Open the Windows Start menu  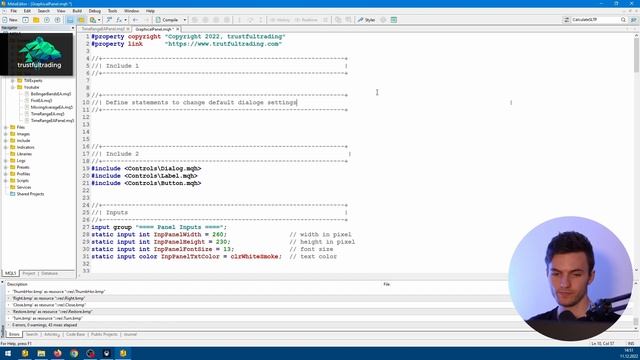(x=8, y=353)
